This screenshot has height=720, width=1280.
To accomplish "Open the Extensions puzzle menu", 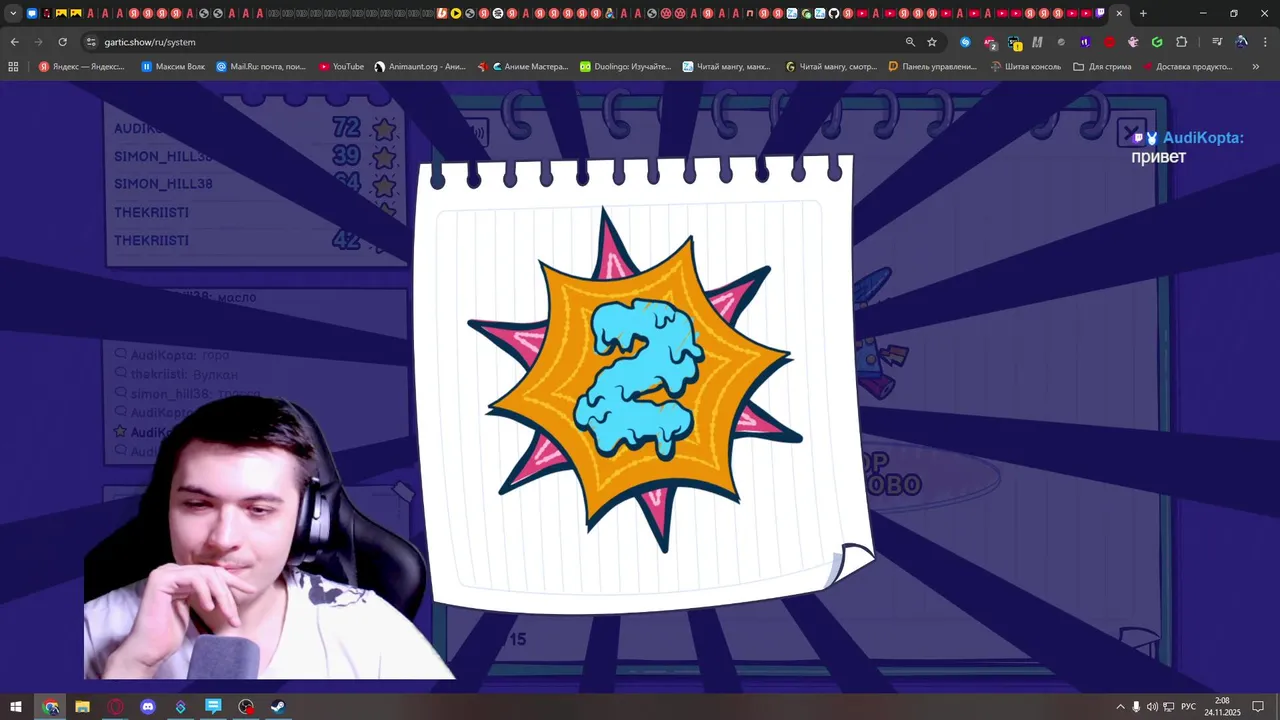I will [1181, 42].
